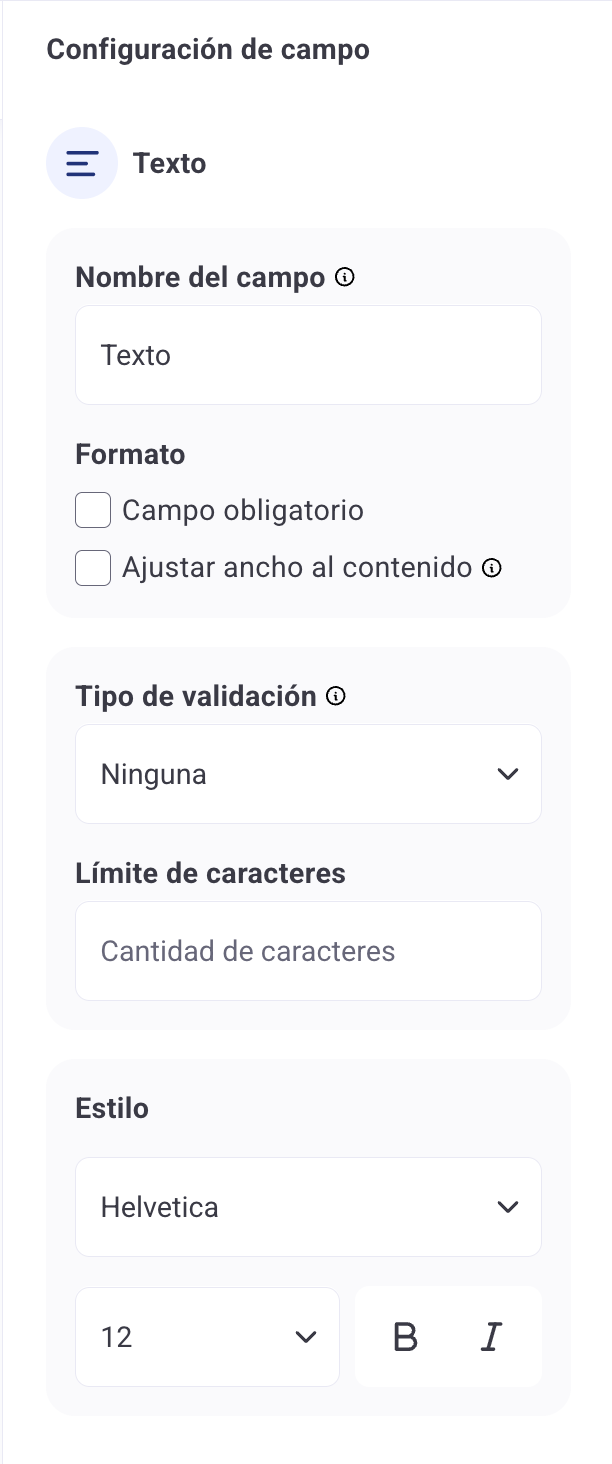Toggle bold text style
The height and width of the screenshot is (1464, 612).
click(x=405, y=1337)
